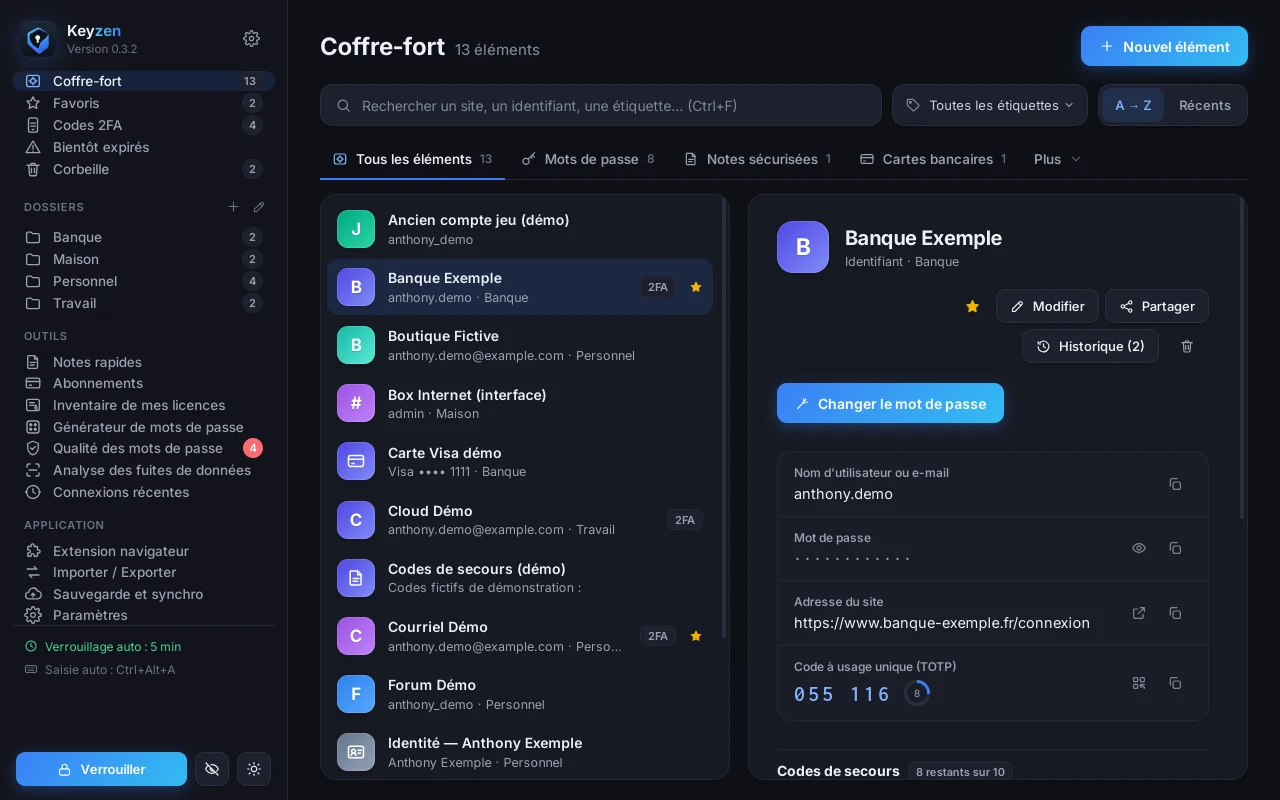1280x800 pixels.
Task: Switch to Notes sécurisées tab
Action: pyautogui.click(x=757, y=159)
